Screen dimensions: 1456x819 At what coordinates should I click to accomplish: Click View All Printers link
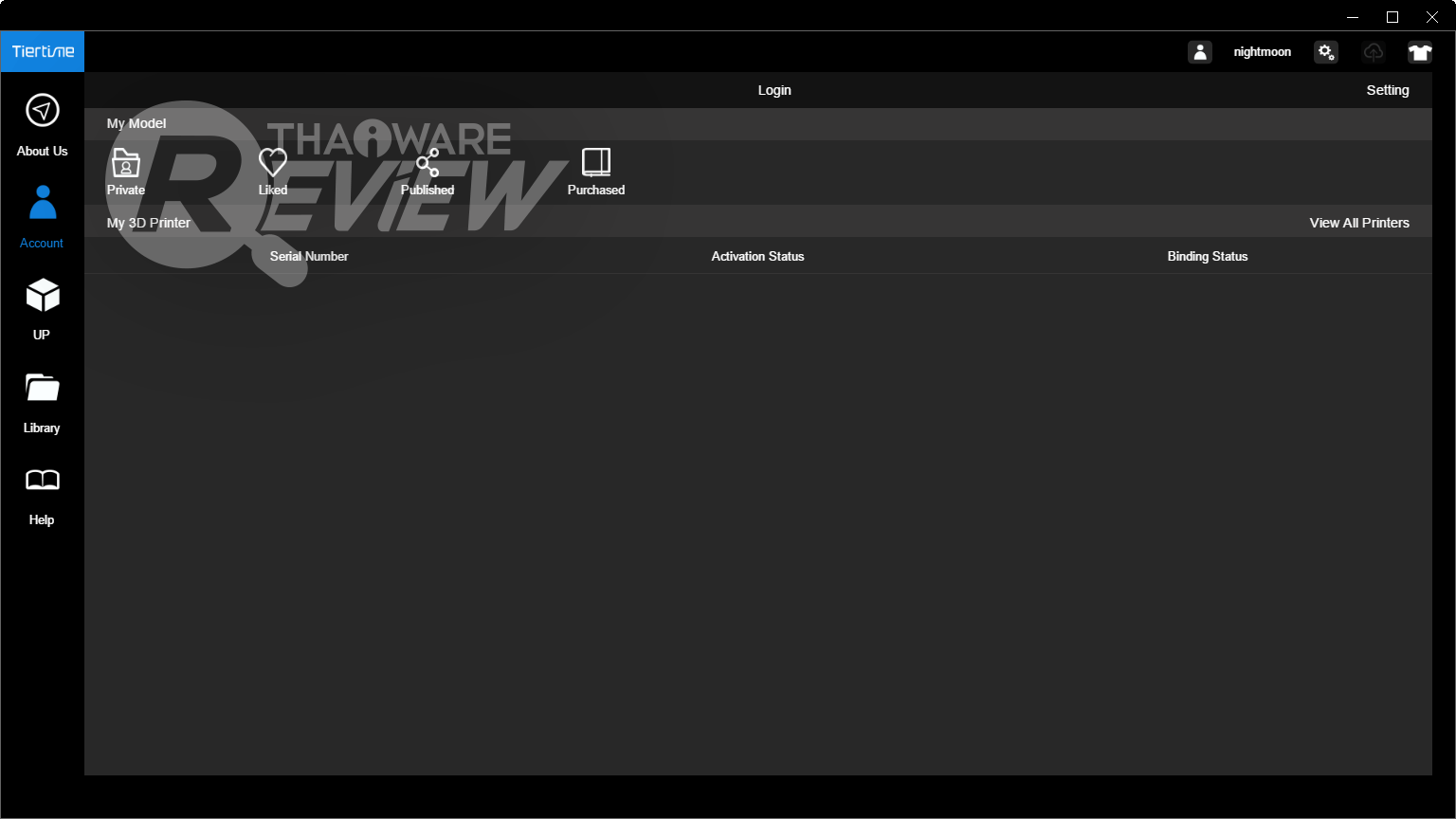[1359, 223]
